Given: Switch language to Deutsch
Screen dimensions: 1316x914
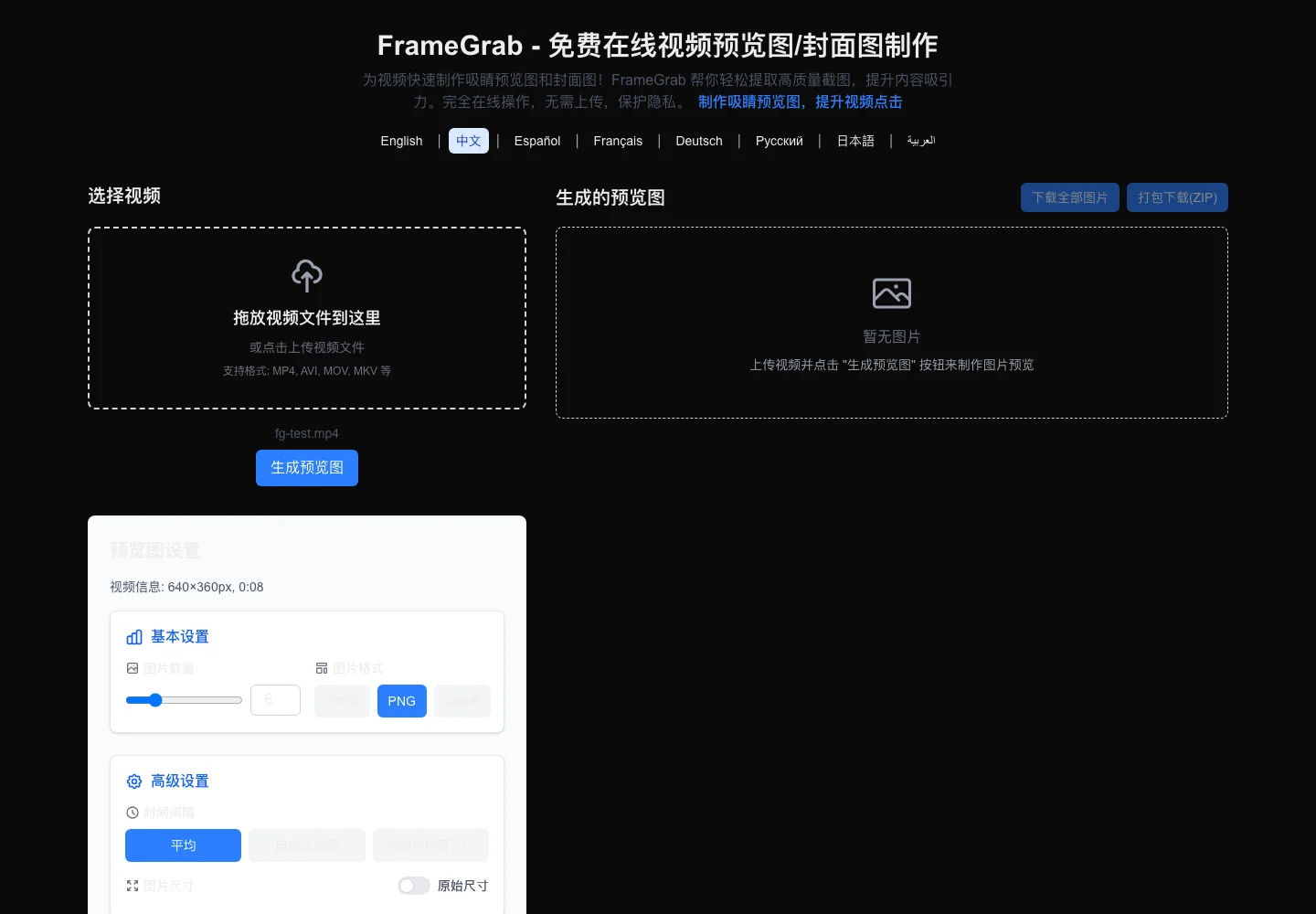Looking at the screenshot, I should click(x=699, y=141).
